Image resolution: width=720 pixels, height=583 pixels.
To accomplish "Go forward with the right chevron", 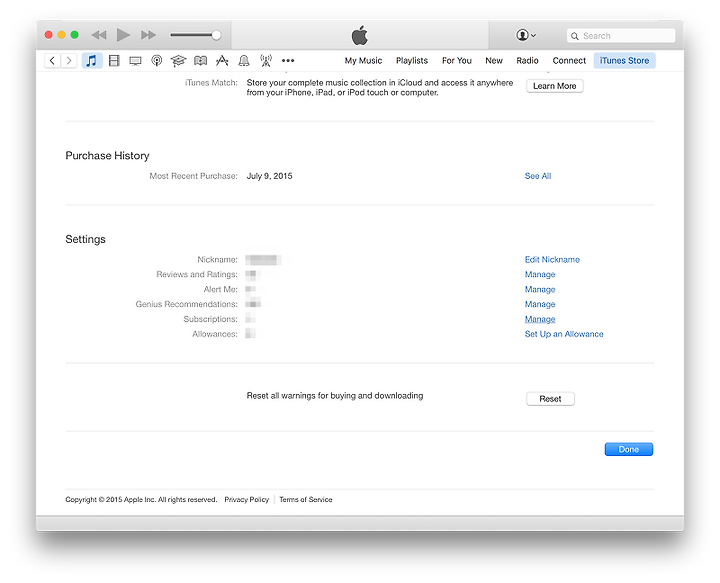I will point(69,61).
